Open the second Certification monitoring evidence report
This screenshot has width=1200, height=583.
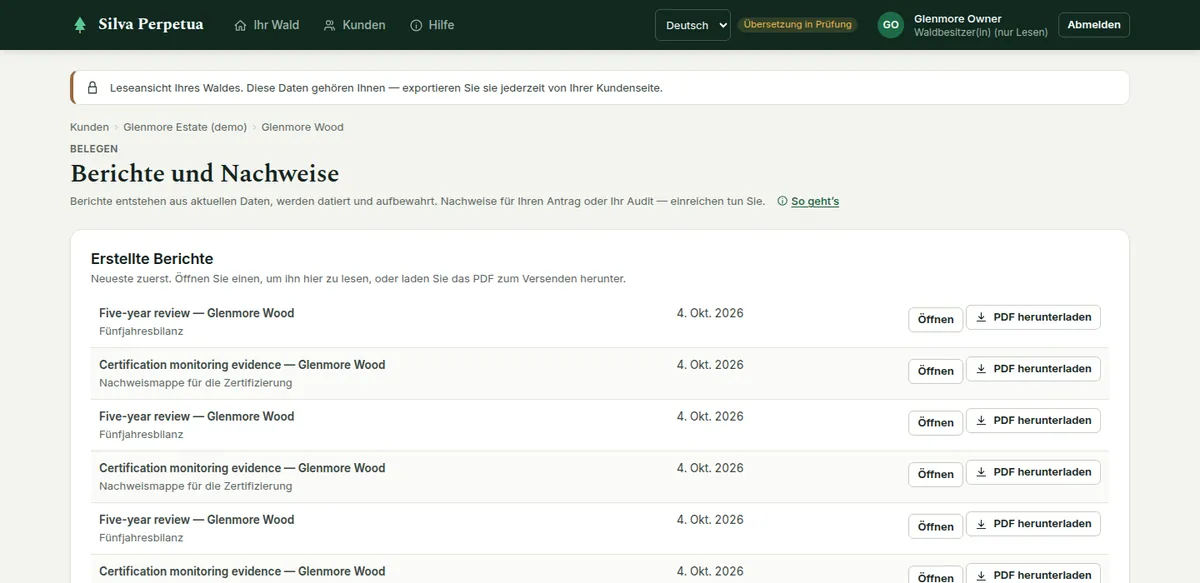935,474
